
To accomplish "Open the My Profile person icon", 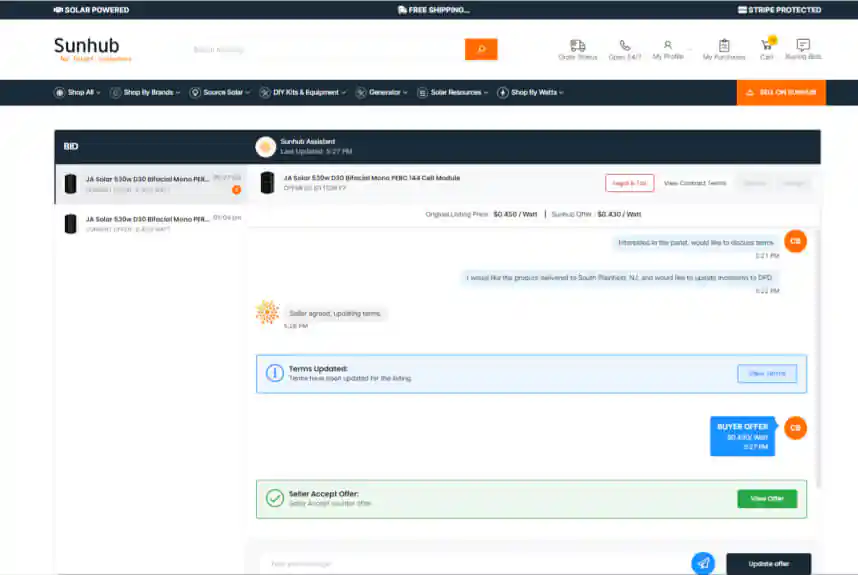I will 668,45.
